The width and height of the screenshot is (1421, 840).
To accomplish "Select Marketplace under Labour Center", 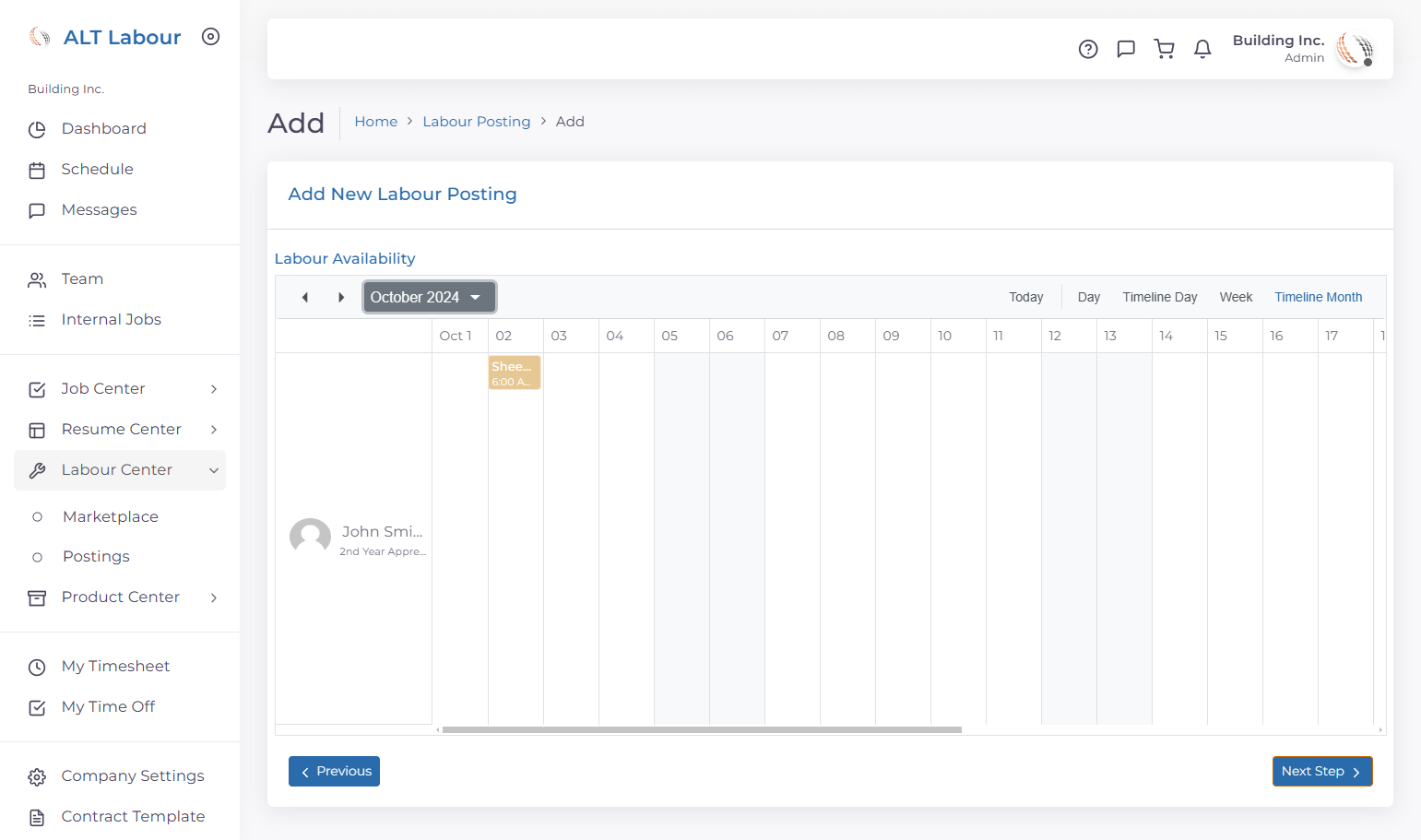I will click(111, 516).
